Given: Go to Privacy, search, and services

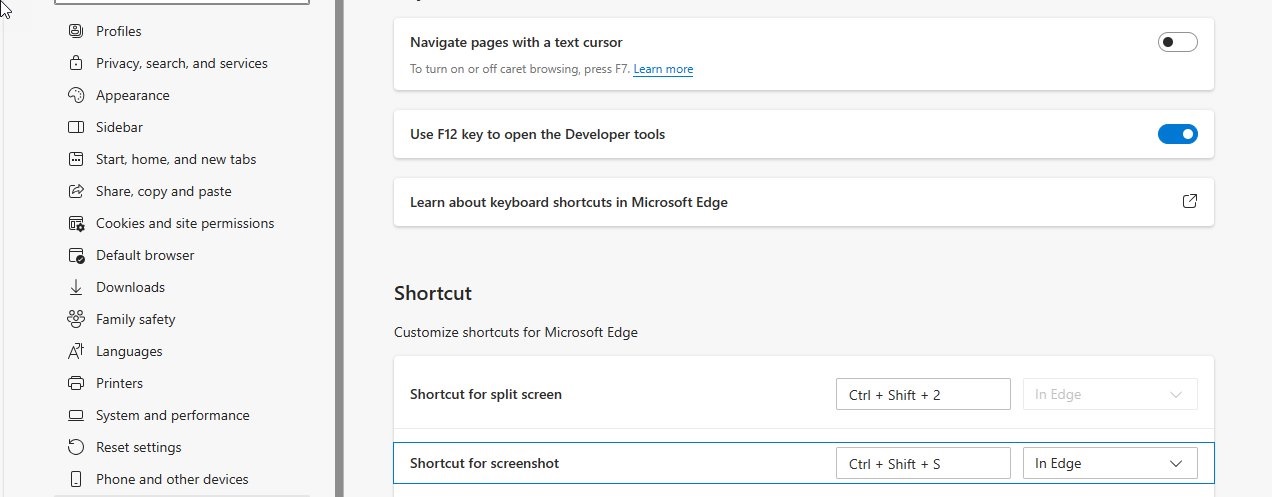Looking at the screenshot, I should [182, 63].
